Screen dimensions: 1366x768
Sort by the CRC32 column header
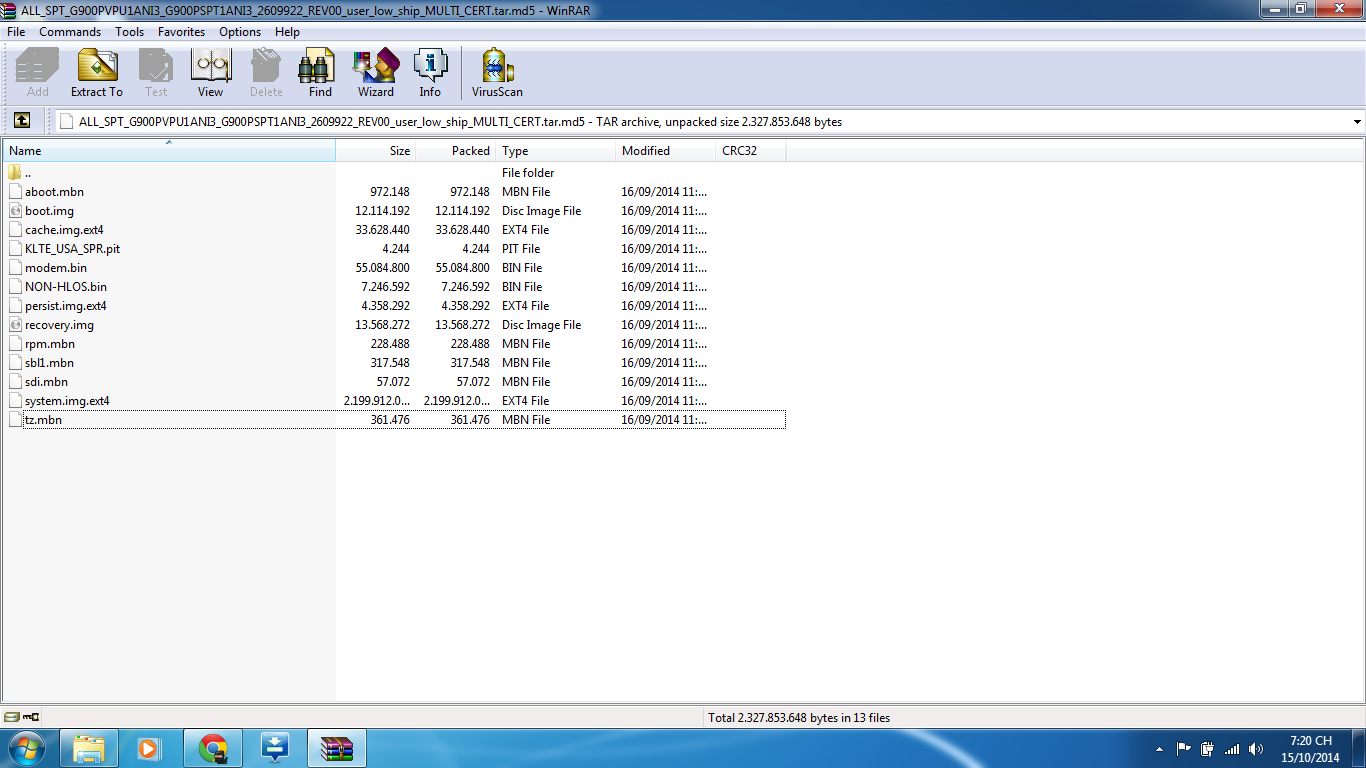(751, 151)
